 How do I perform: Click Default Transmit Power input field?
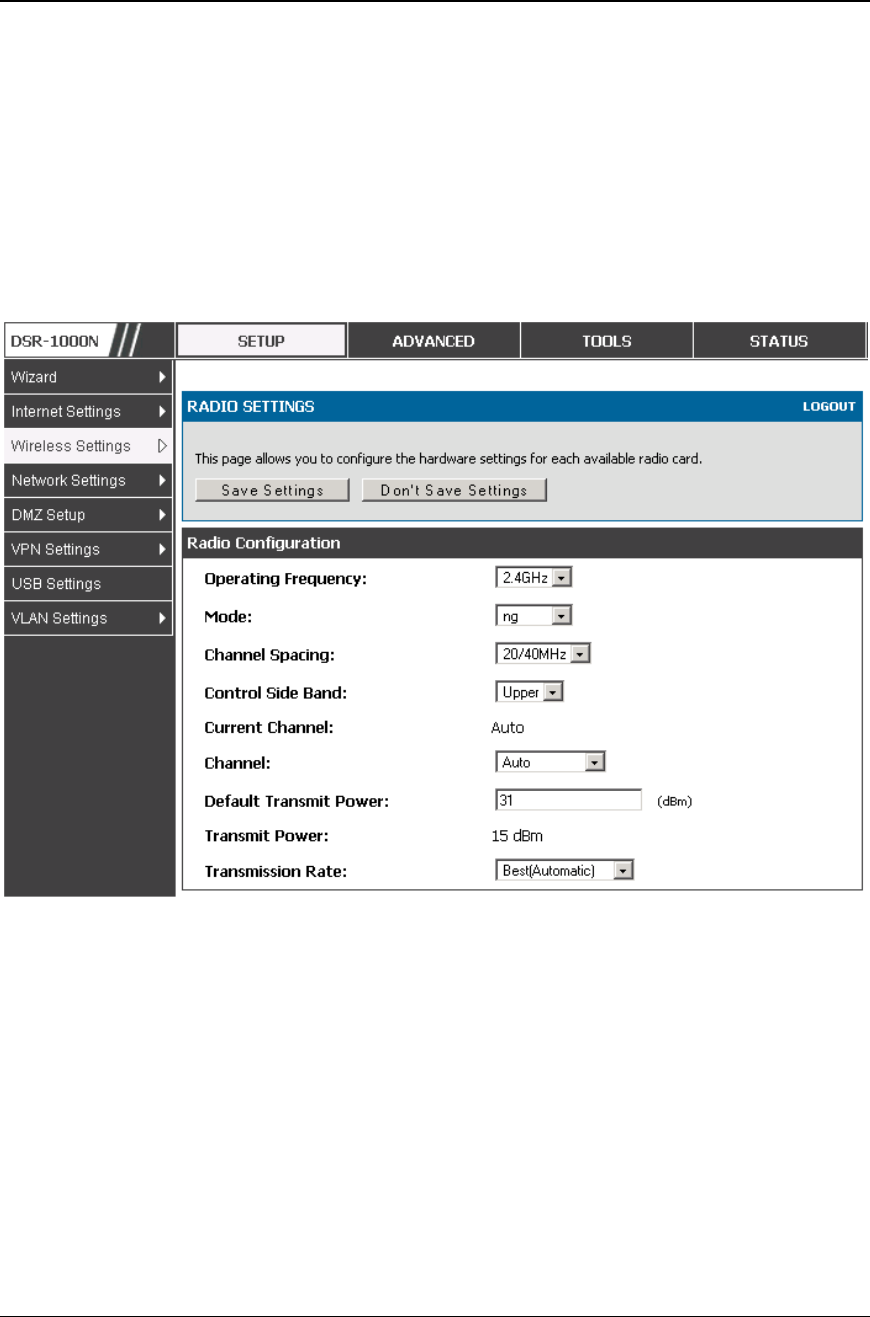[568, 800]
